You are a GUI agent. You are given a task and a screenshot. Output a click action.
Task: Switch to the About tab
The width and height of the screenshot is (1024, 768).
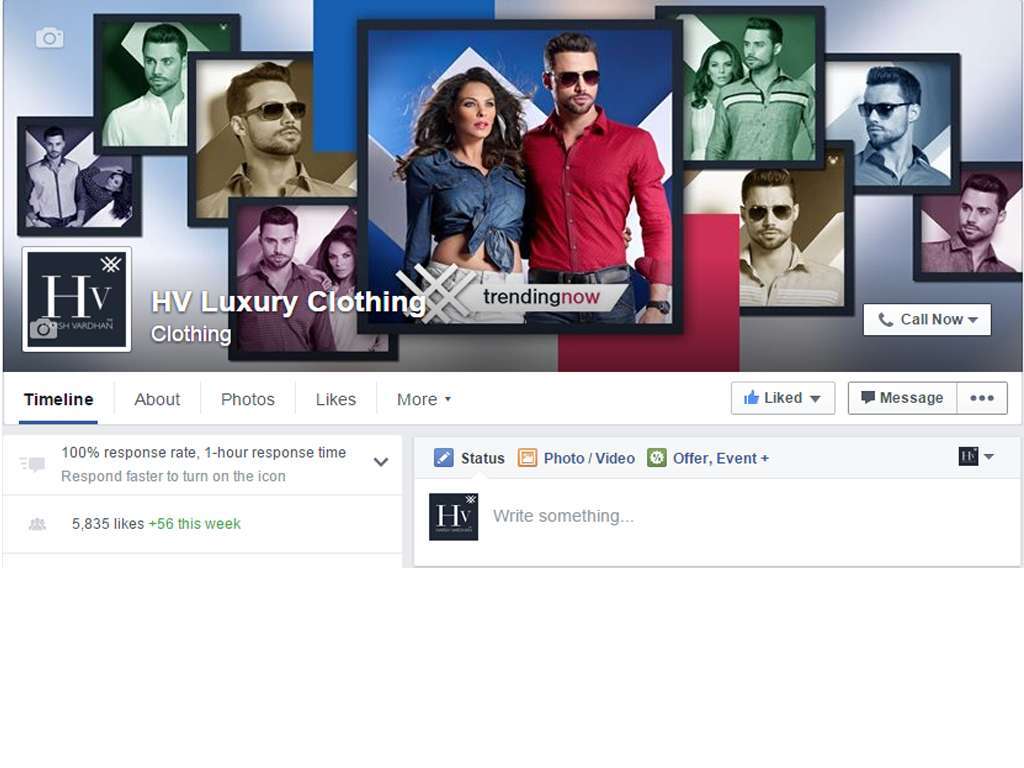157,399
